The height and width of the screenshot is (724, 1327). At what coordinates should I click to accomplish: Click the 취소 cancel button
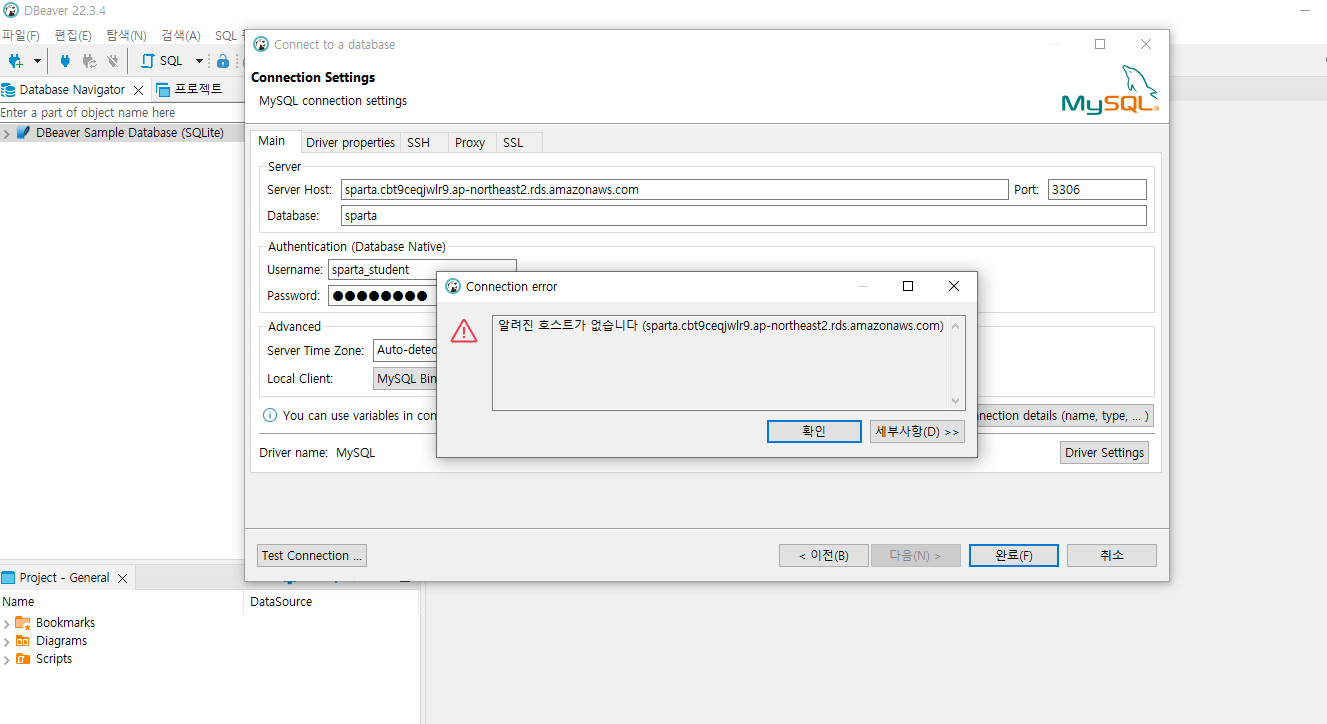(x=1112, y=555)
